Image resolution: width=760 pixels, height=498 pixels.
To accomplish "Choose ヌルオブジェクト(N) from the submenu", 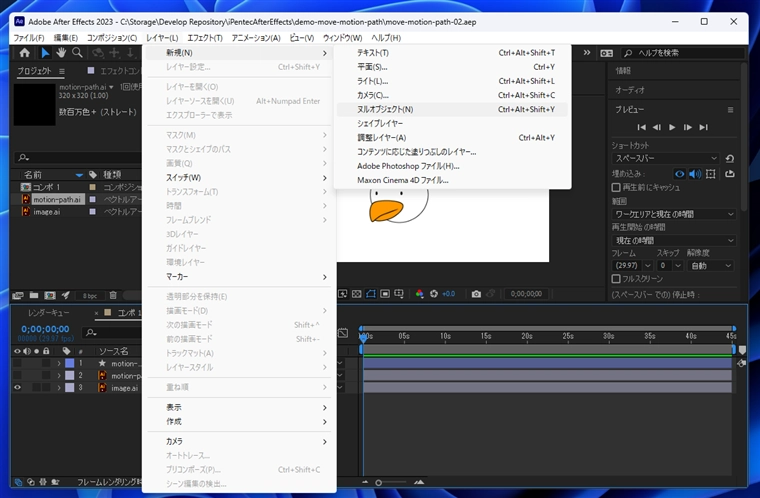I will pyautogui.click(x=385, y=109).
